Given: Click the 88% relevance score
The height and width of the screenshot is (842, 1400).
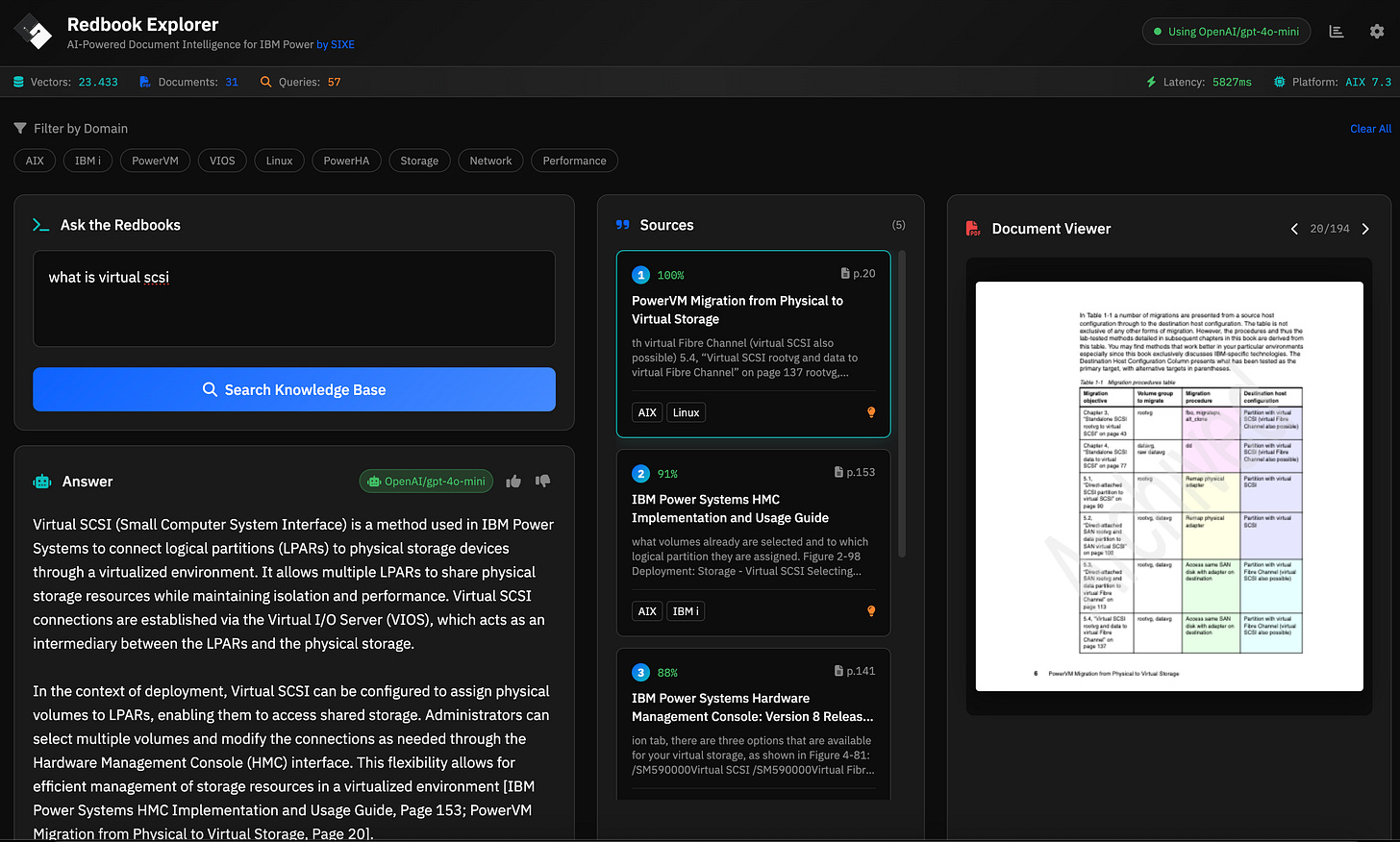Looking at the screenshot, I should (x=667, y=673).
